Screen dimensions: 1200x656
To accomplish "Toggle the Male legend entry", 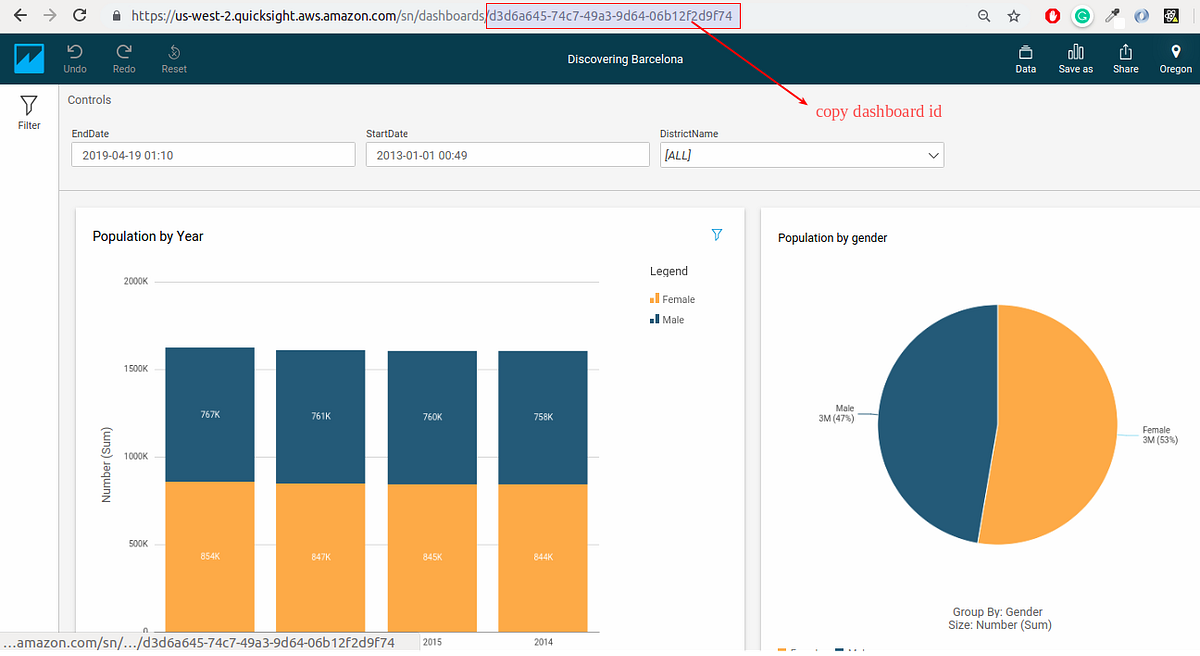I will (x=667, y=319).
